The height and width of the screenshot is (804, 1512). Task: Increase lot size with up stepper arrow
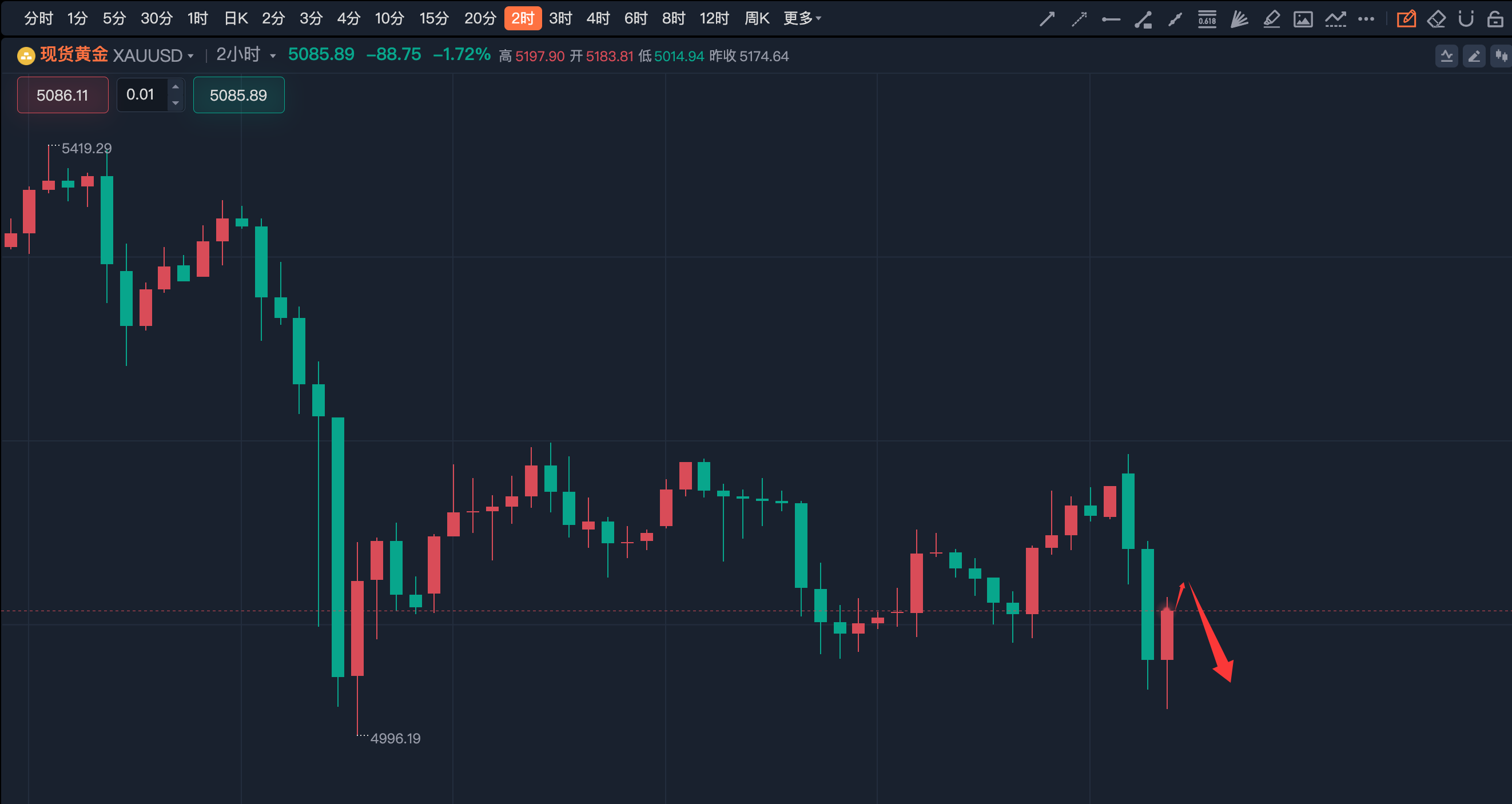(x=176, y=87)
